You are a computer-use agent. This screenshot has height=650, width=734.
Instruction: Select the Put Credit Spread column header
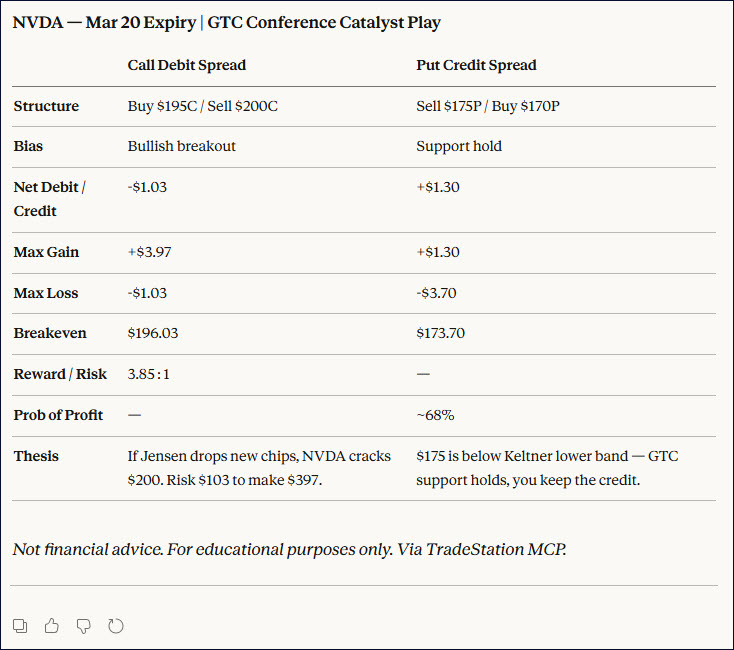coord(476,65)
